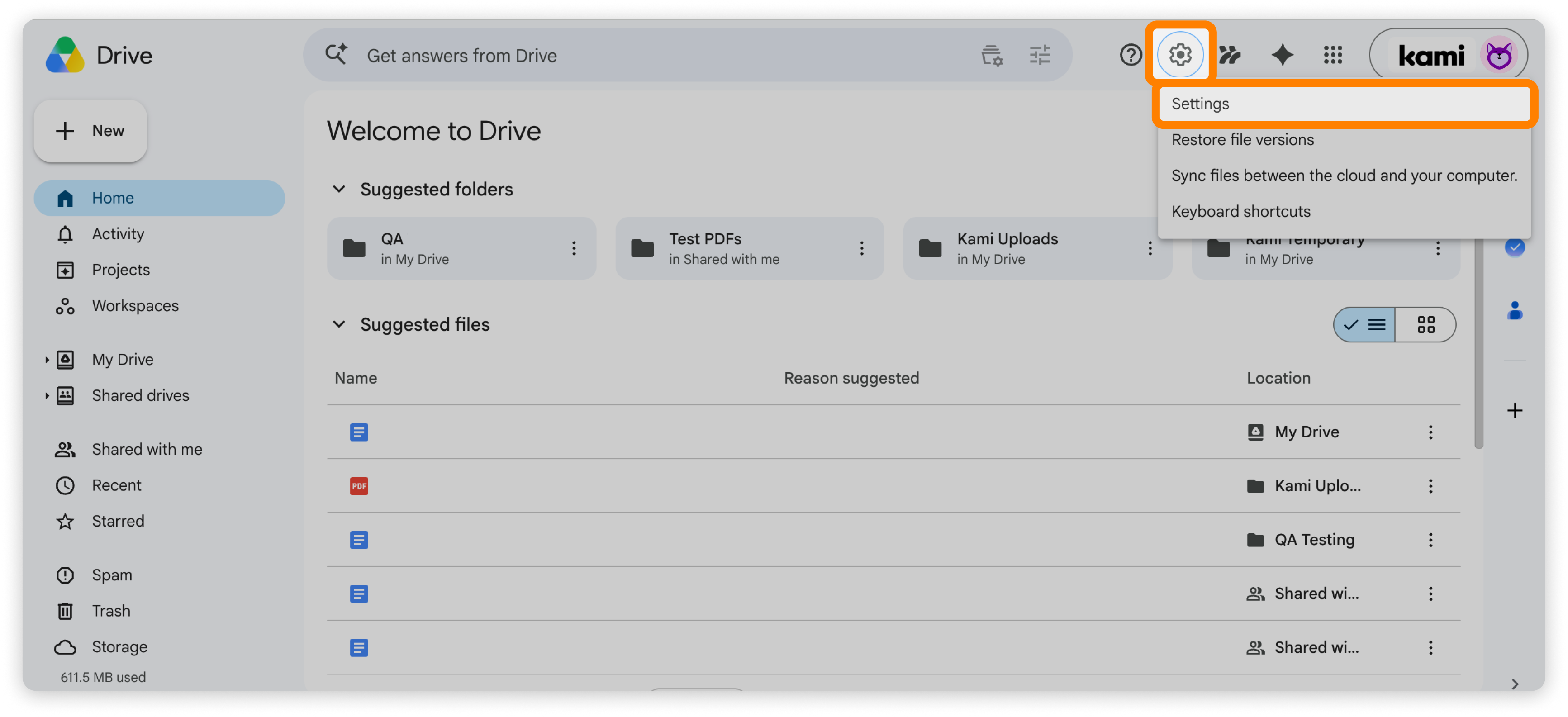1568x717 pixels.
Task: Click the Kami extension icon in toolbar
Action: (1230, 55)
